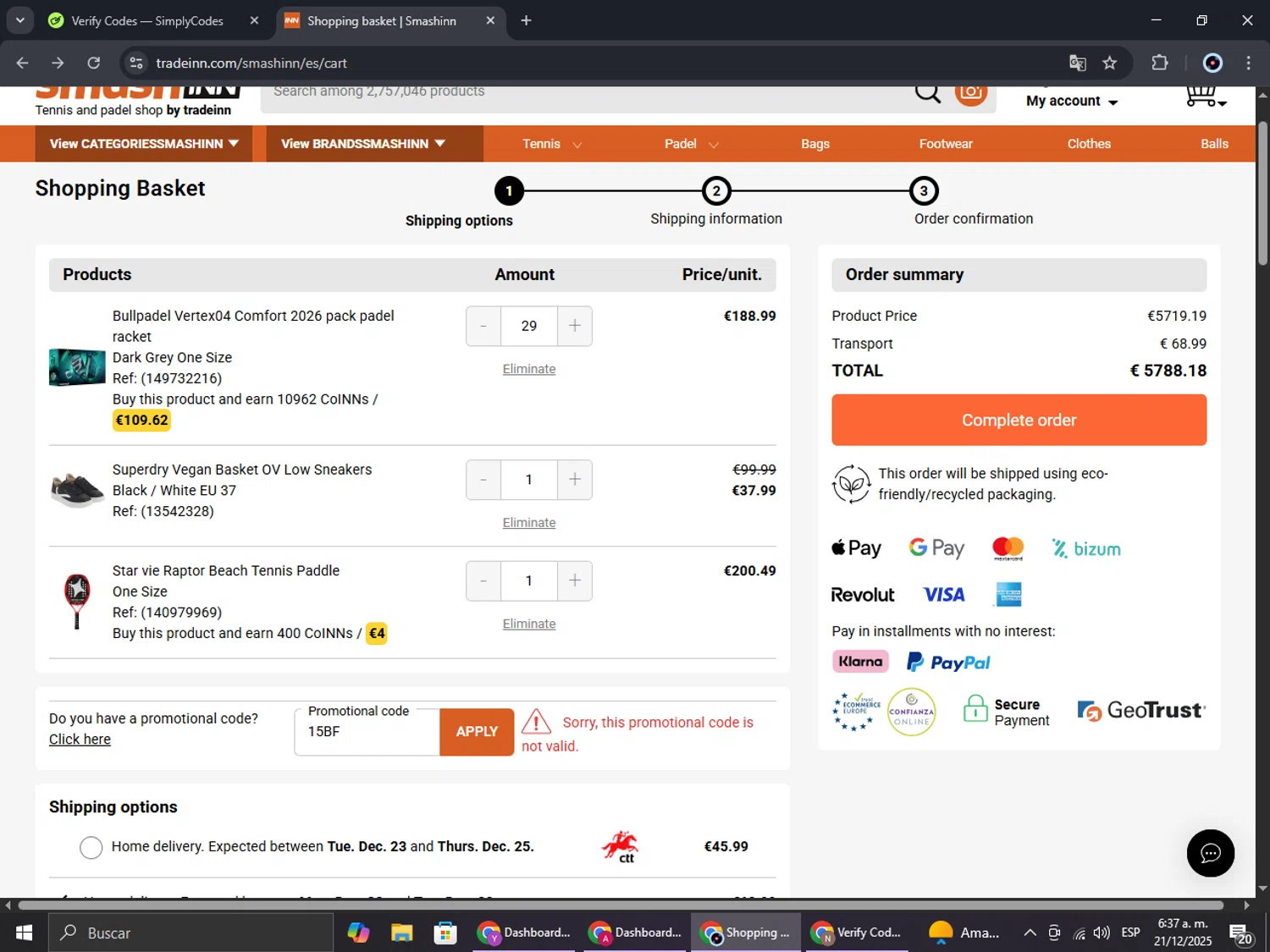The width and height of the screenshot is (1270, 952).
Task: Go forward in browser history
Action: pyautogui.click(x=58, y=63)
